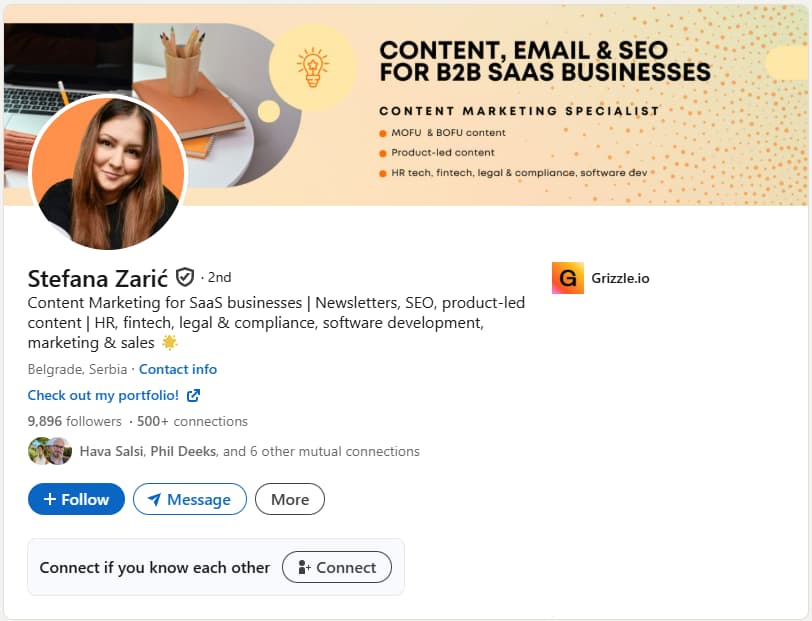Open Contact info
Image resolution: width=812 pixels, height=621 pixels.
pyautogui.click(x=178, y=369)
